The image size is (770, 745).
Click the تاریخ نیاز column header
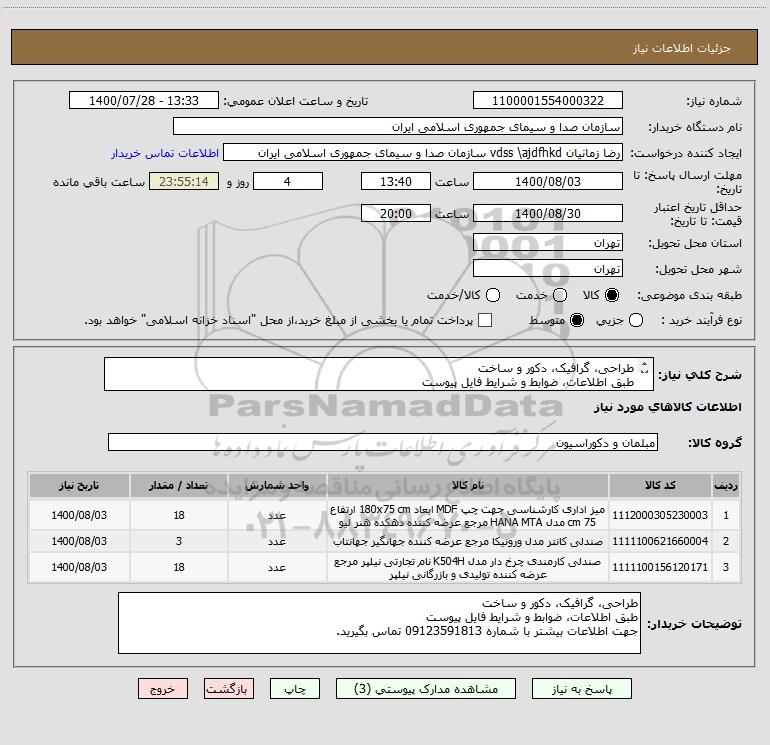click(x=79, y=486)
